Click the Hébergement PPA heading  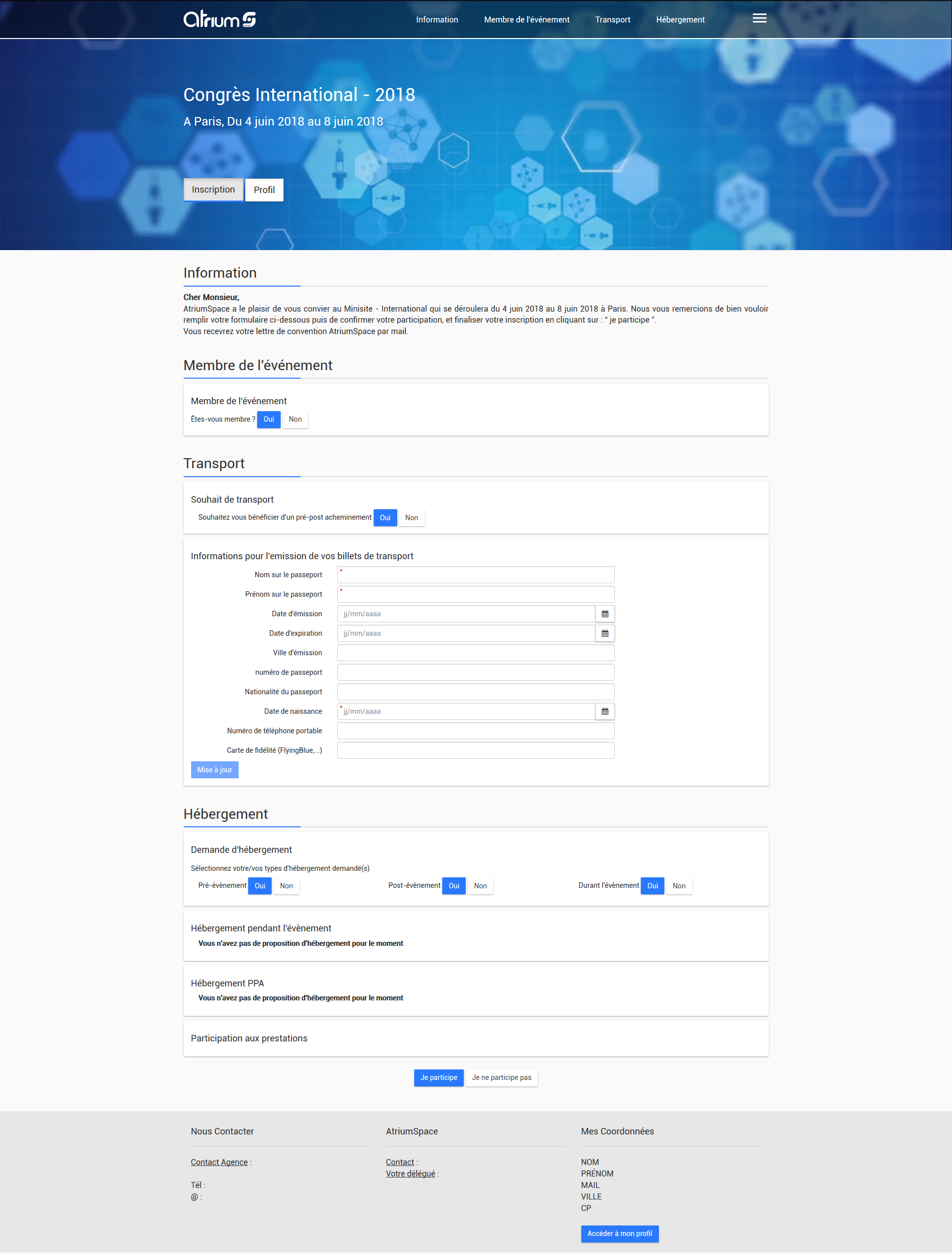pyautogui.click(x=227, y=983)
